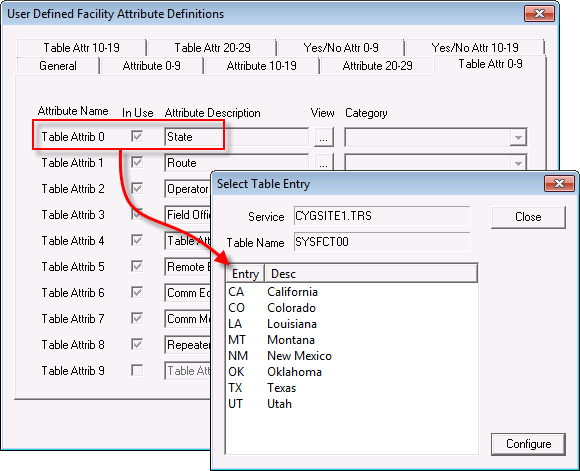Image resolution: width=580 pixels, height=471 pixels.
Task: Enable In Use checkbox for Table Attrib 9
Action: coord(137,370)
